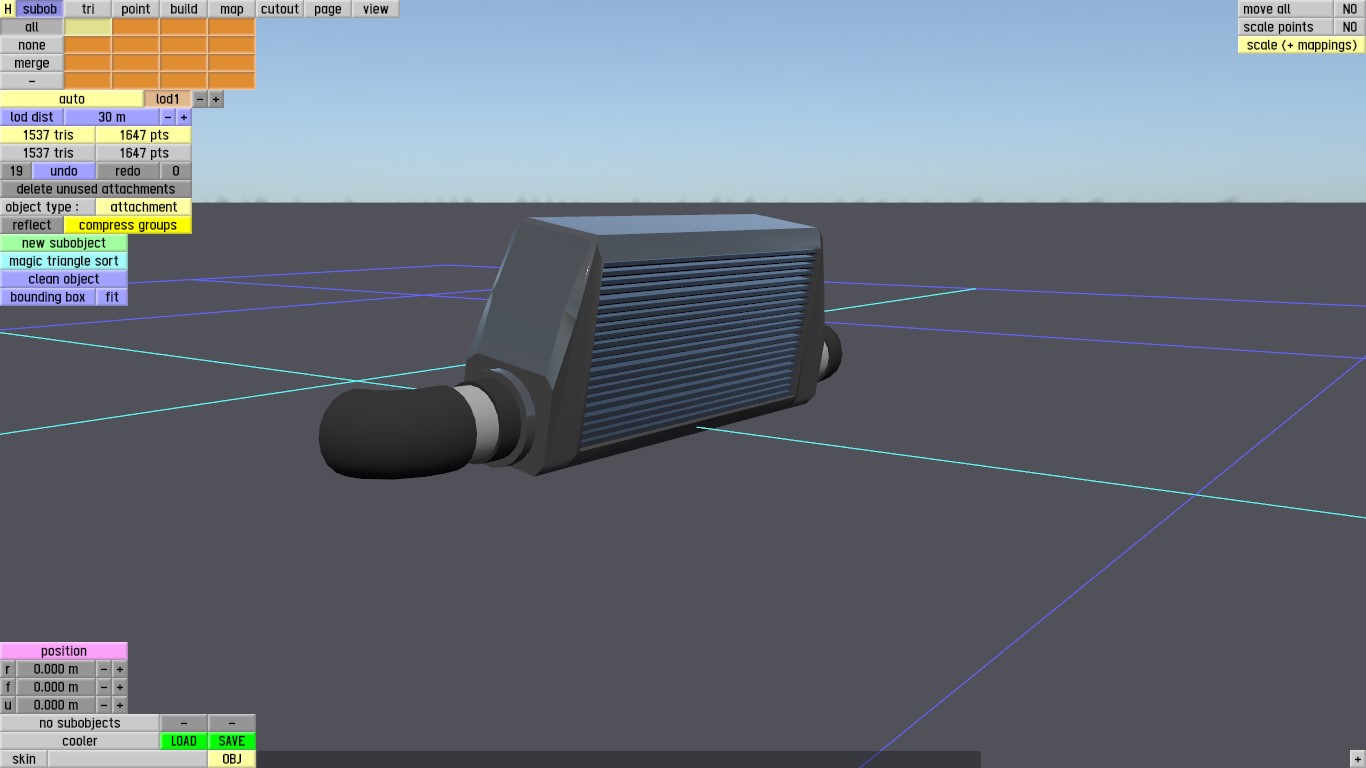Click the plus button in bottom-right corner
Viewport: 1366px width, 768px height.
tap(1358, 759)
